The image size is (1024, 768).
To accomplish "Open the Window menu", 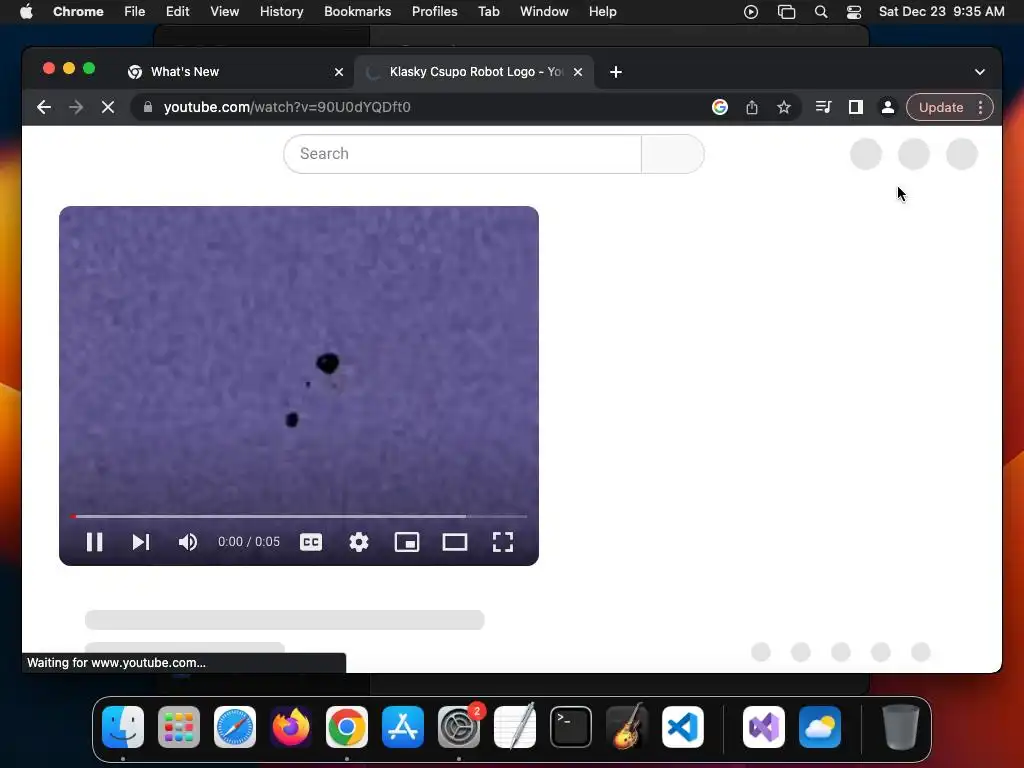I will coord(544,12).
